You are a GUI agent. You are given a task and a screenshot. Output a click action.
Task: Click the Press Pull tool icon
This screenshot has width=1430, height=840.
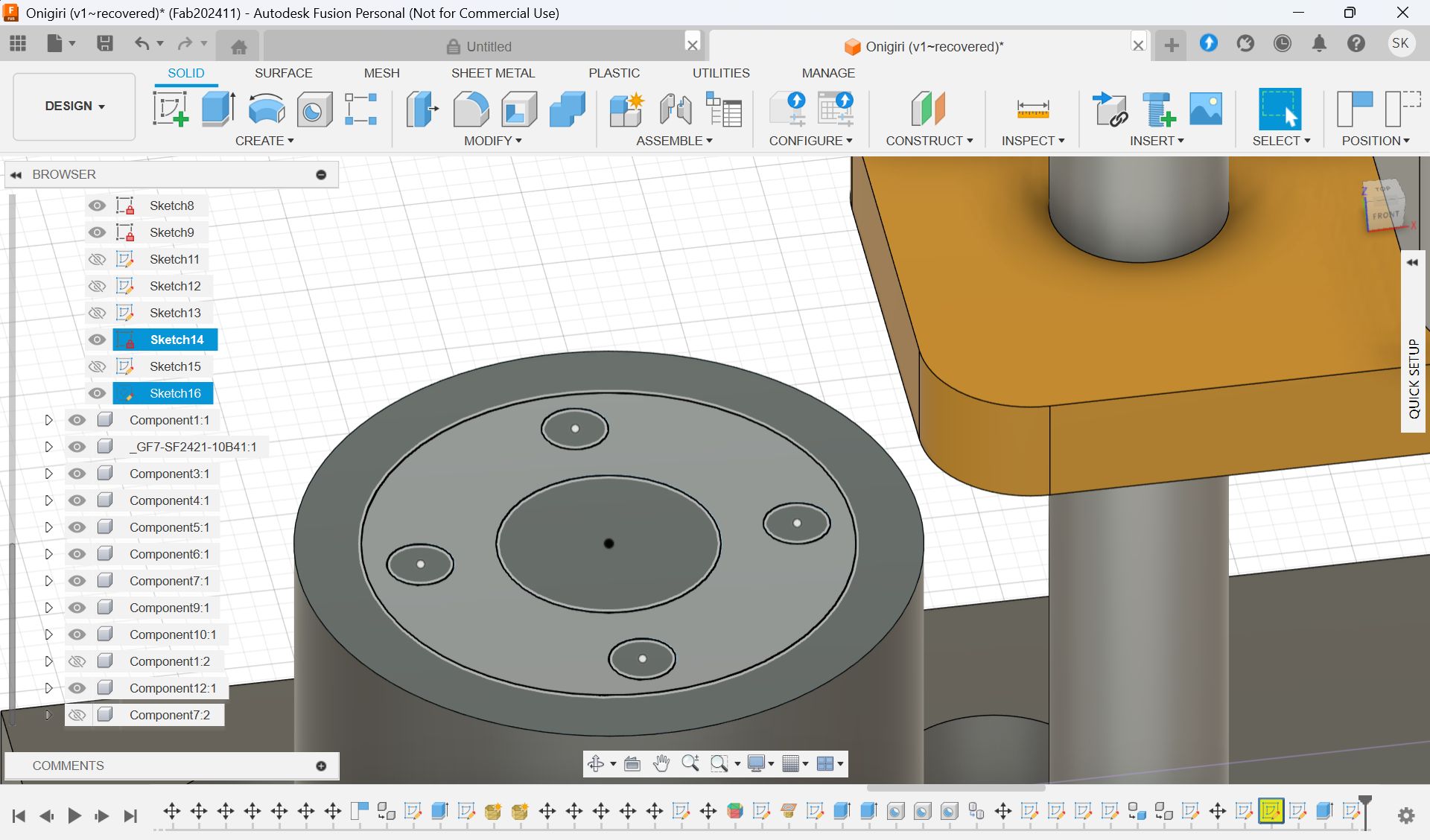422,109
